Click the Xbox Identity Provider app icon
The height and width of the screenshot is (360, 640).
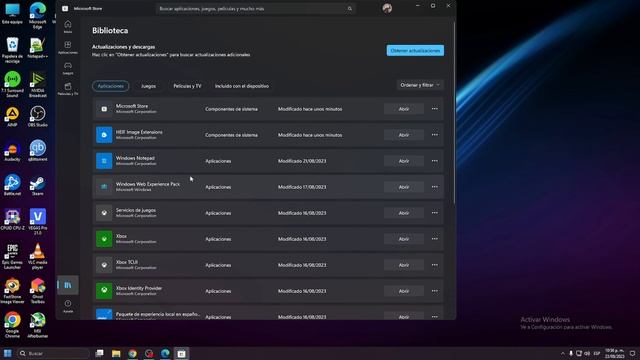click(x=104, y=291)
